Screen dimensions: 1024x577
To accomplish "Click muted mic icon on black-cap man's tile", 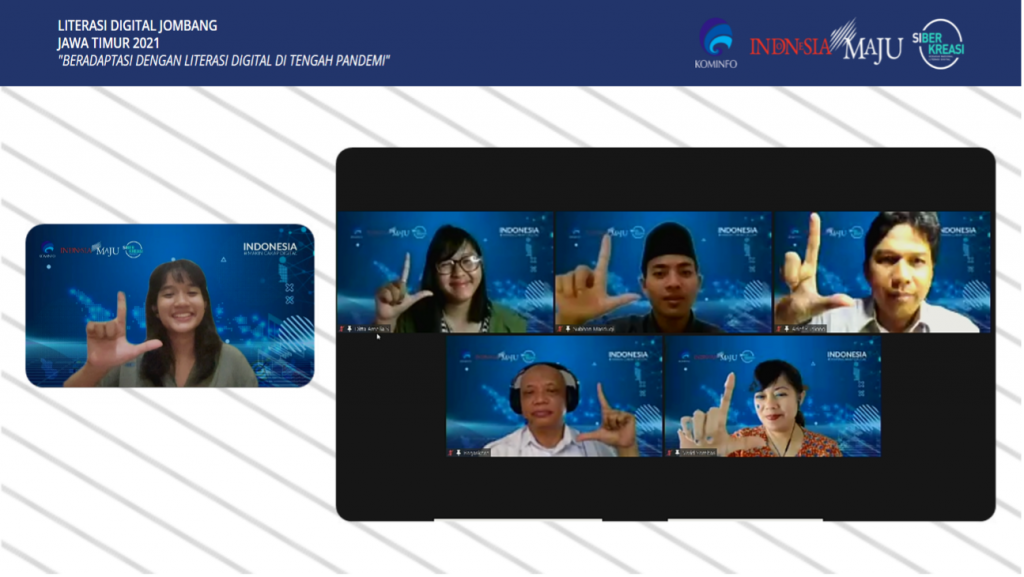I will coord(560,327).
